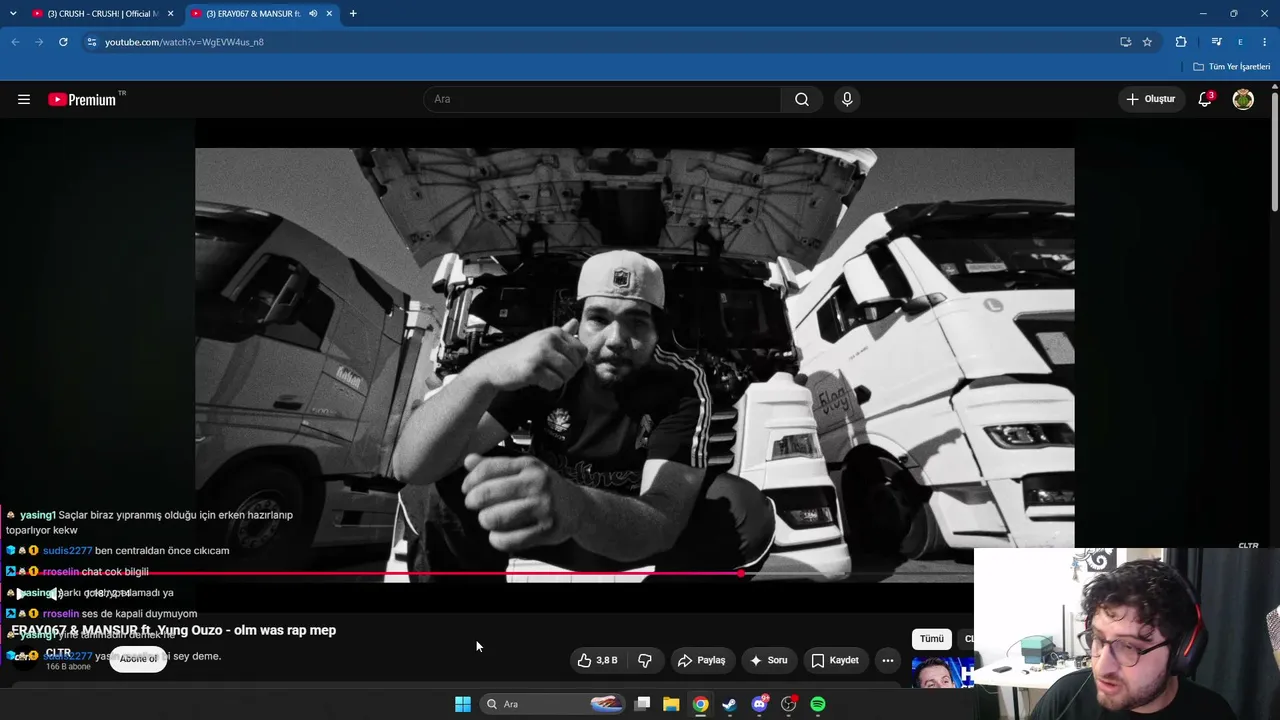Click the YouTube search magnifier button

click(802, 99)
